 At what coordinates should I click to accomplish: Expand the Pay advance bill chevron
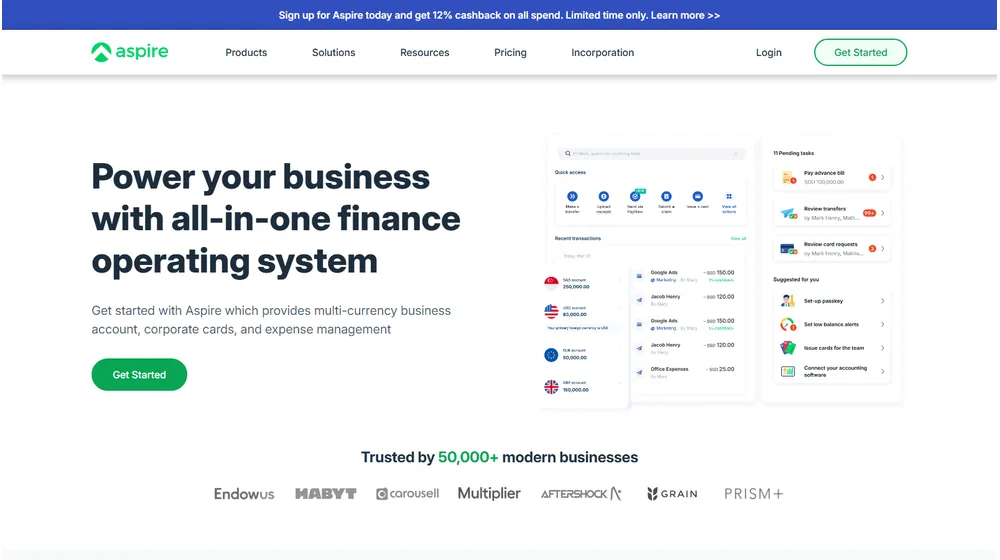click(x=883, y=177)
